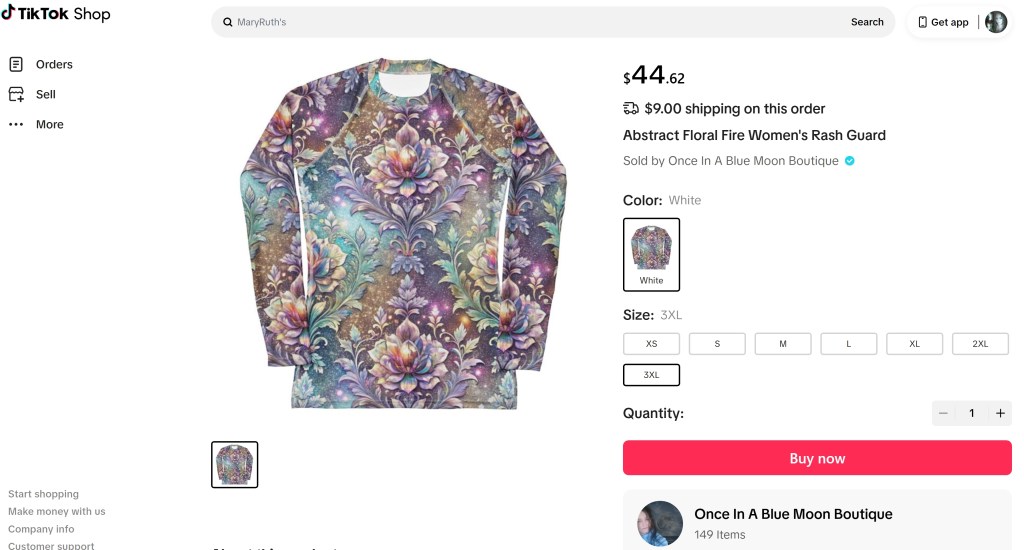This screenshot has width=1024, height=550.
Task: Open Orders from the sidebar
Action: tap(54, 64)
